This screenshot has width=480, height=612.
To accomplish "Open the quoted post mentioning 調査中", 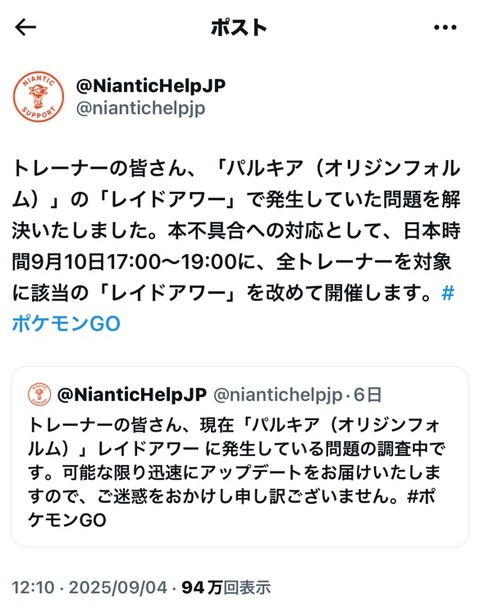I will click(240, 457).
